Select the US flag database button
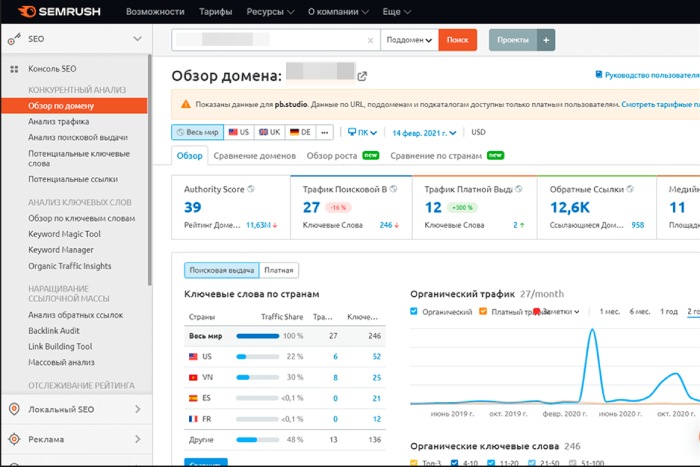700x467 pixels. tap(238, 132)
